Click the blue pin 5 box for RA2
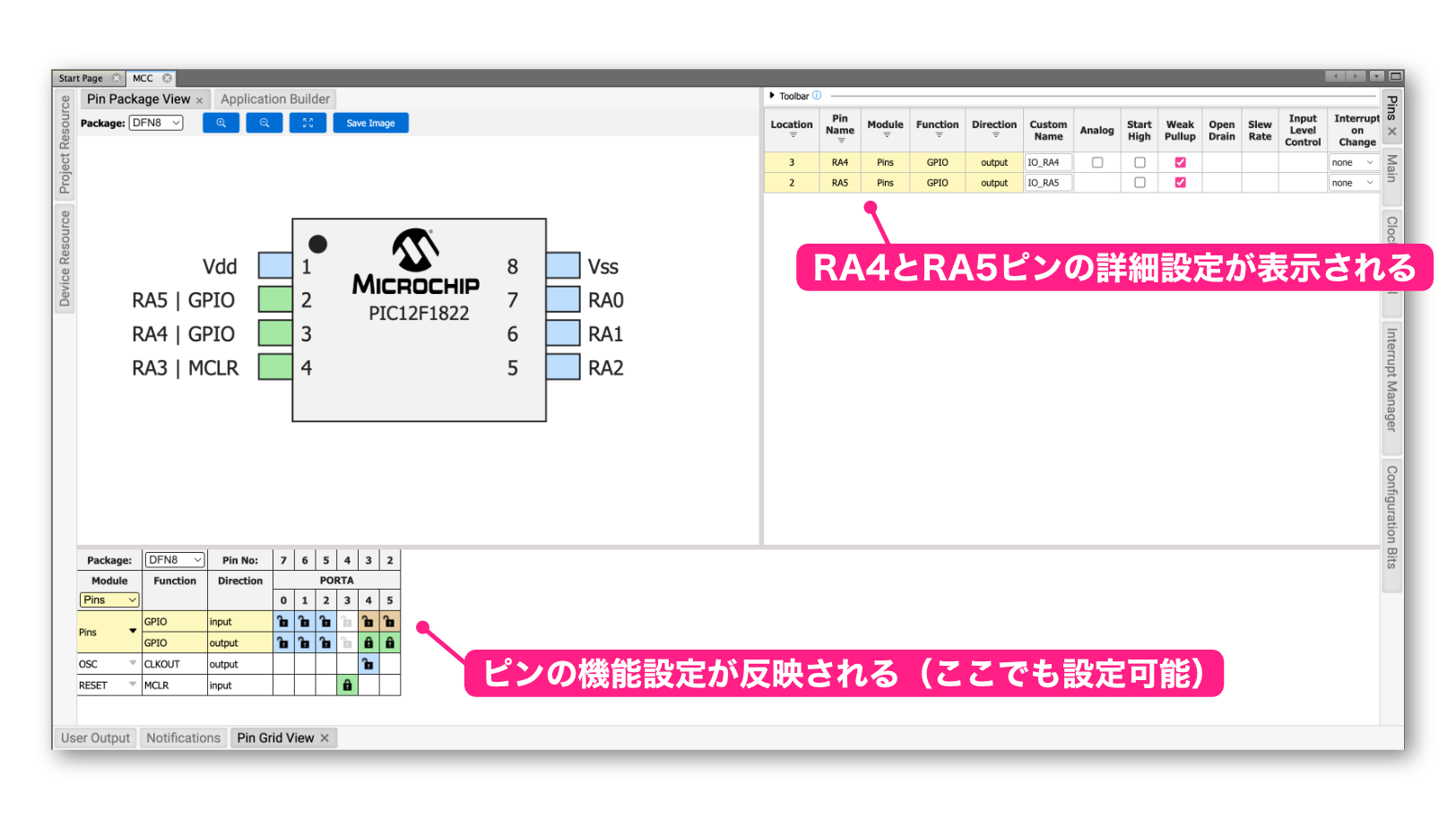Image resolution: width=1456 pixels, height=819 pixels. 563,367
